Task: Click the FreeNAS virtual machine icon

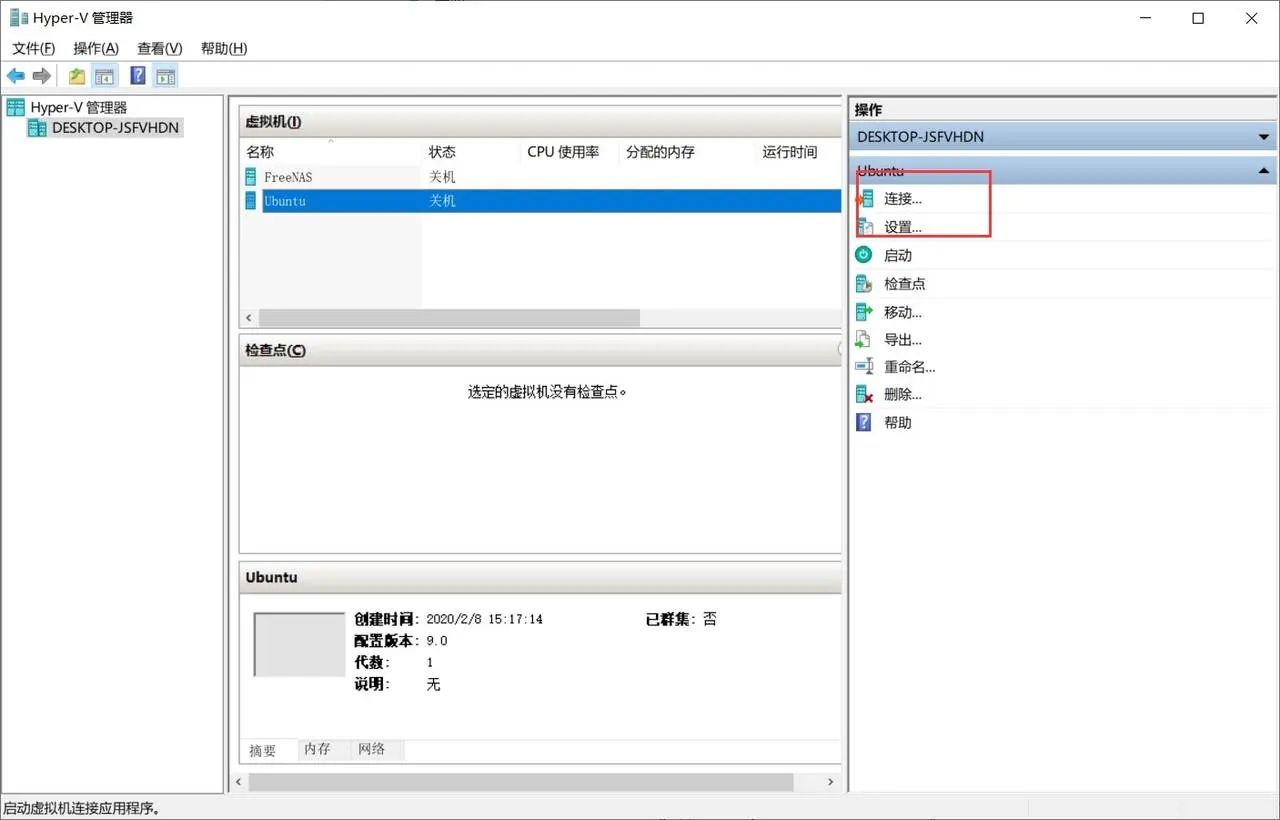Action: click(x=251, y=177)
